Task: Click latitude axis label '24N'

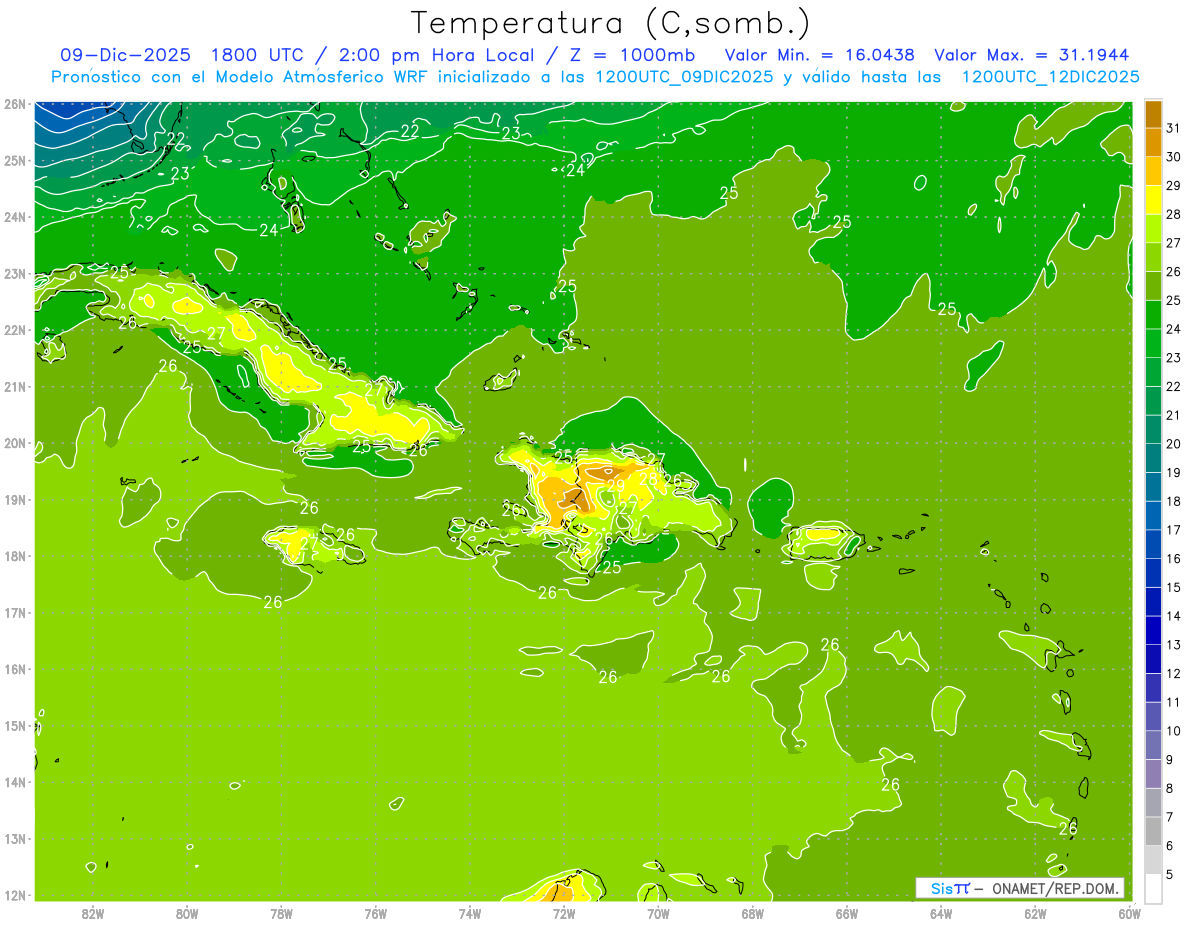Action: [x=14, y=217]
